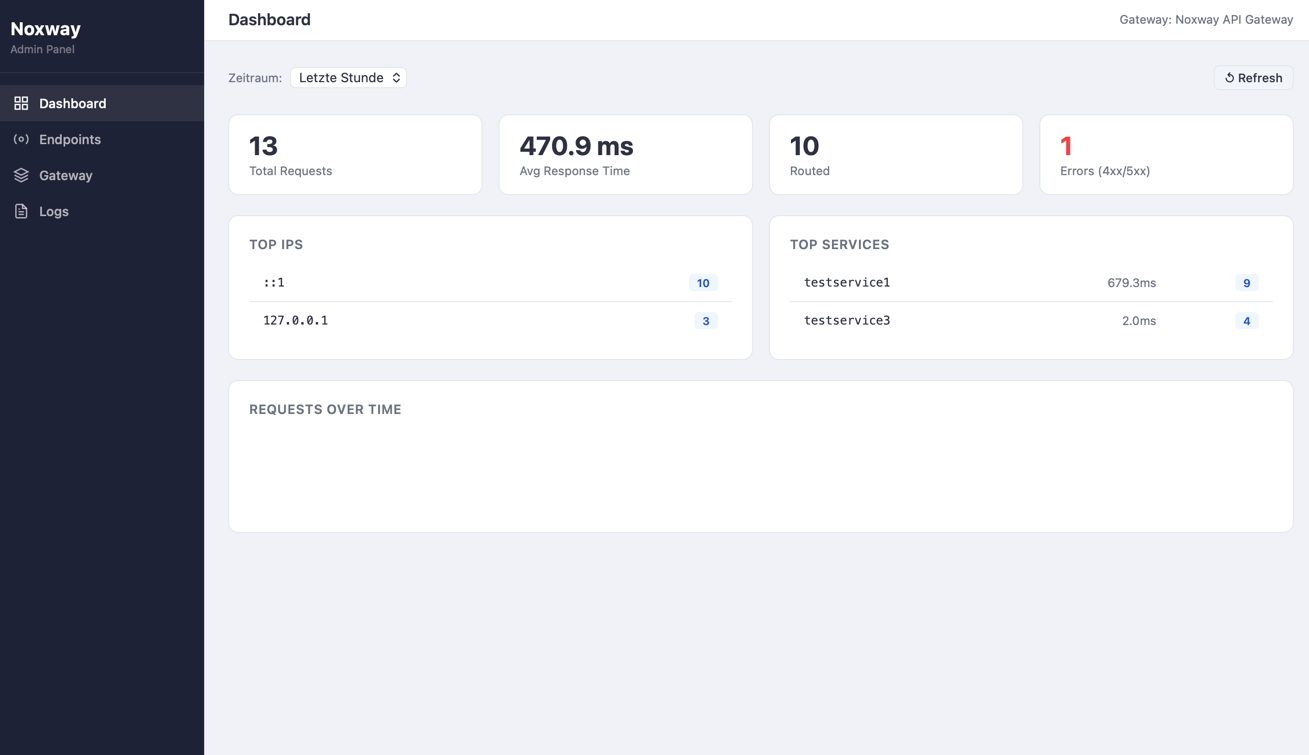Screen dimensions: 1309x755
Task: Click the Noxway brand title
Action: 45,29
